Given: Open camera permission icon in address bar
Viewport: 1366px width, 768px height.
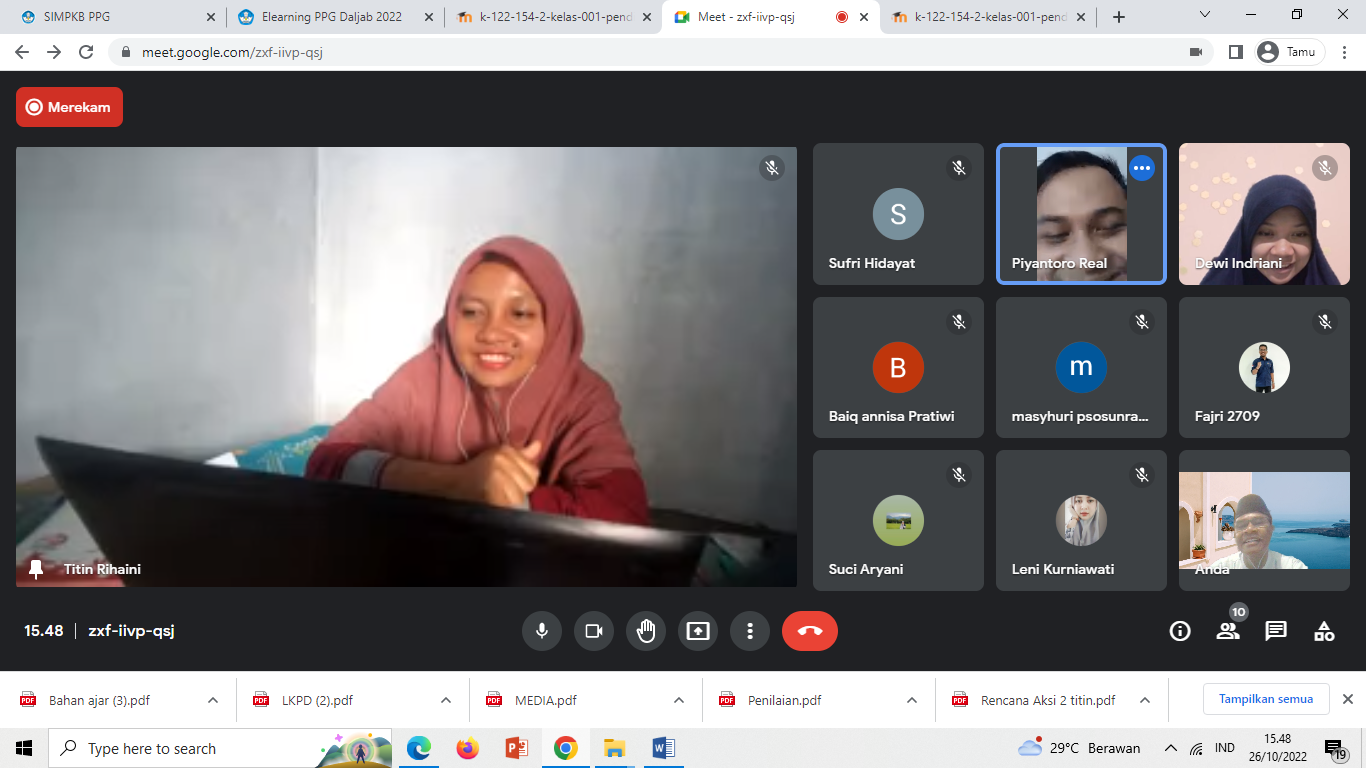Looking at the screenshot, I should pyautogui.click(x=1195, y=52).
